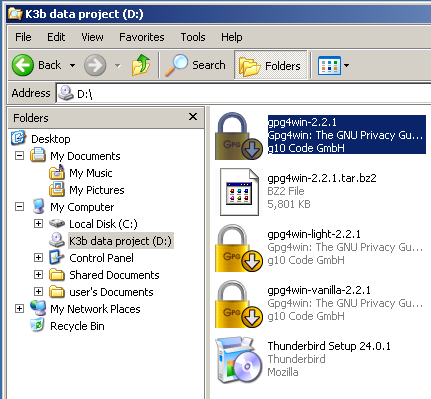Open the View menu
The width and height of the screenshot is (431, 399).
point(92,37)
